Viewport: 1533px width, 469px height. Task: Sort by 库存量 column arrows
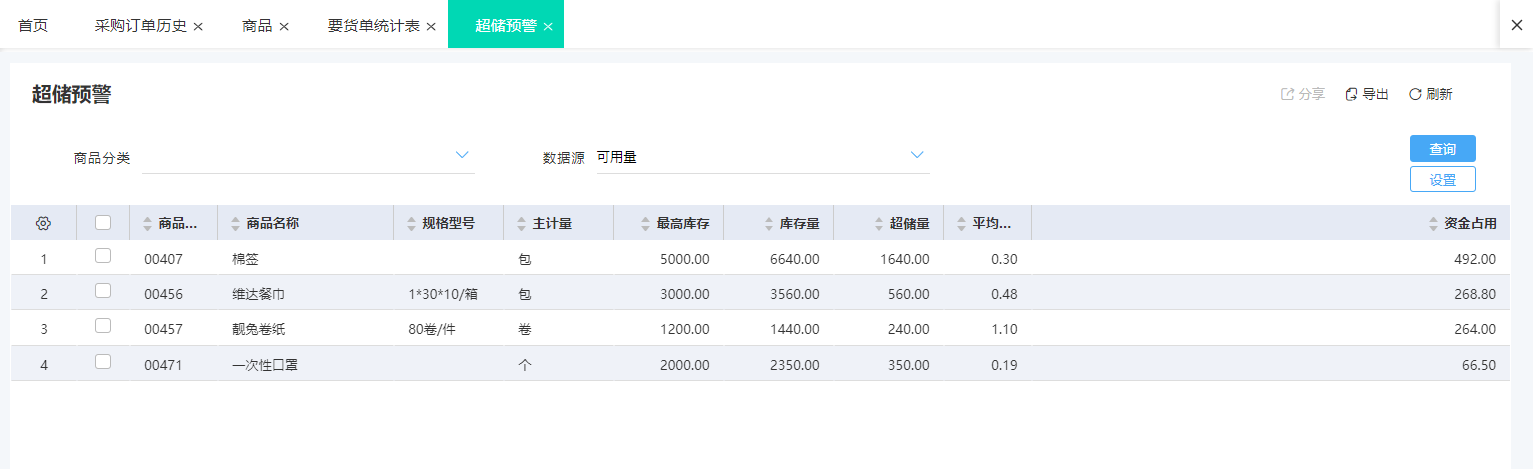[769, 224]
